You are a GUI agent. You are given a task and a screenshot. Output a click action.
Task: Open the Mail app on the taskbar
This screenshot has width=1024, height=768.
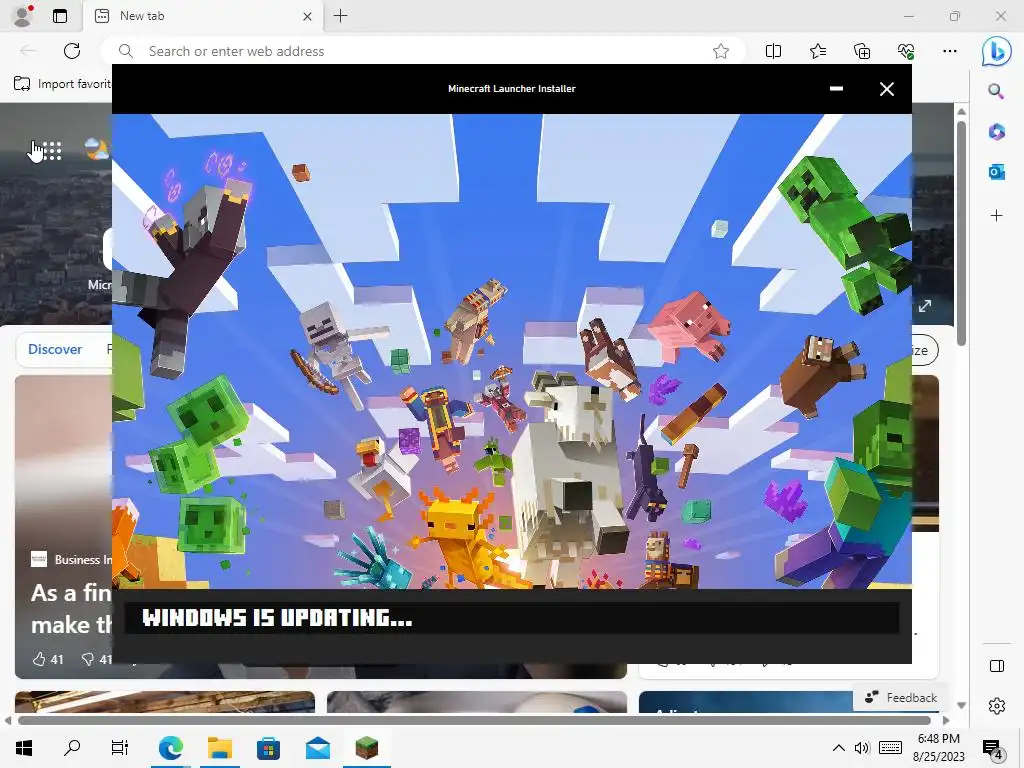[x=318, y=748]
